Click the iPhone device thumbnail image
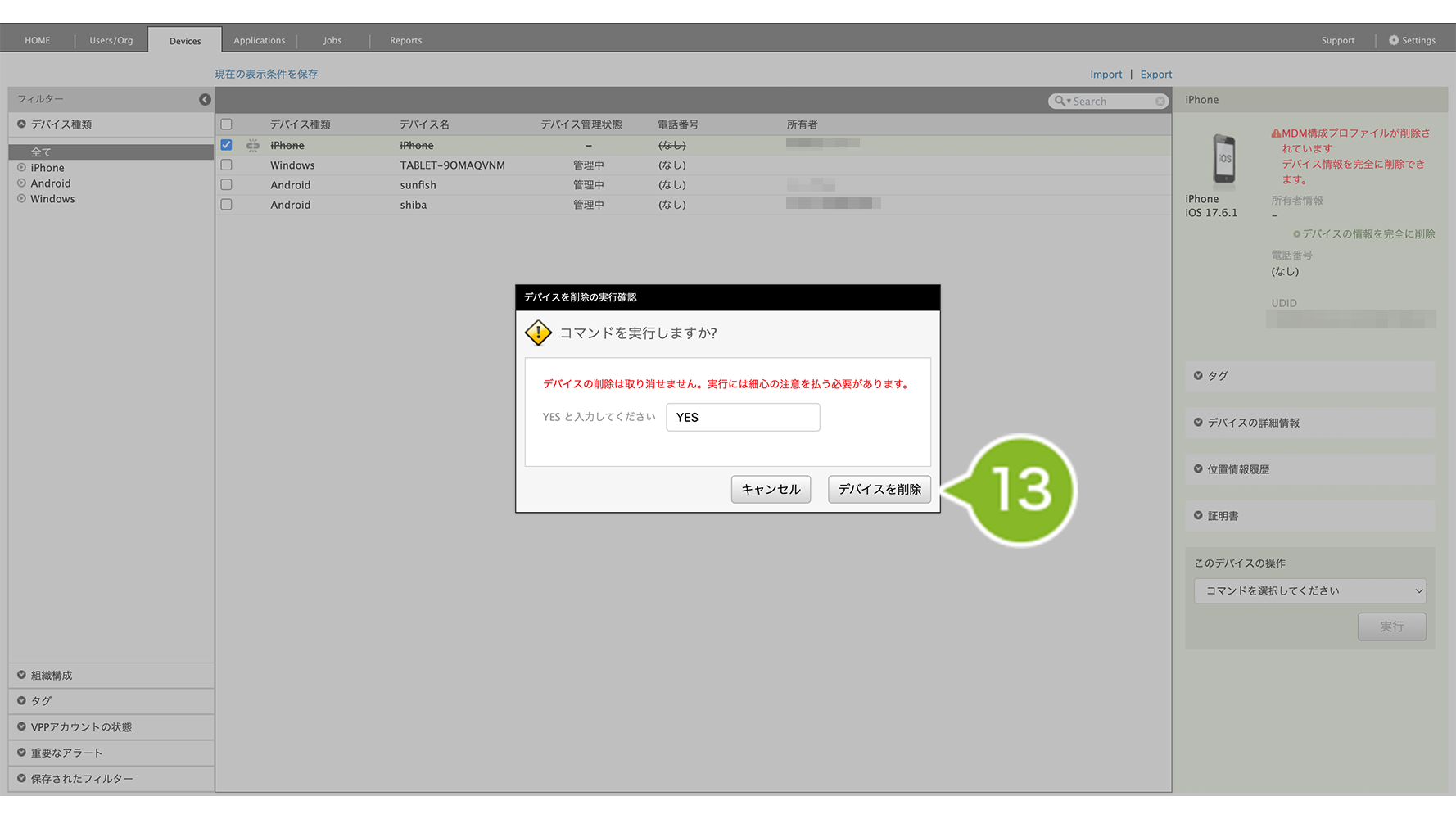The height and width of the screenshot is (819, 1456). 1224,159
